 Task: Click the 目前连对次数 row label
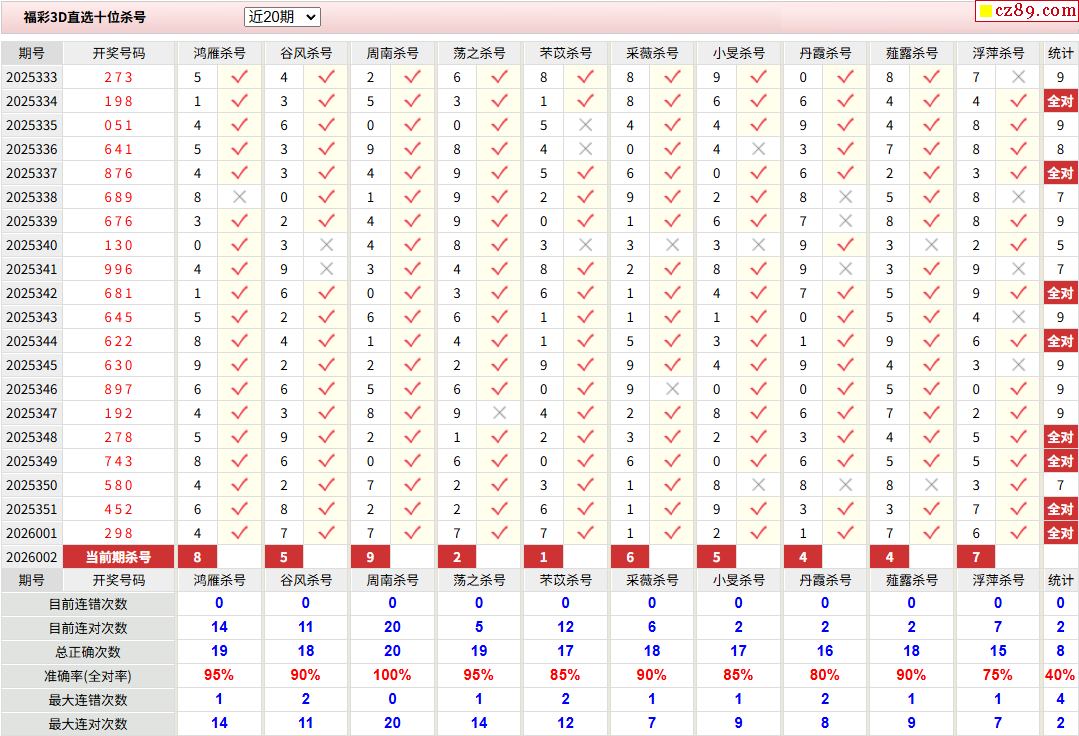[x=88, y=629]
